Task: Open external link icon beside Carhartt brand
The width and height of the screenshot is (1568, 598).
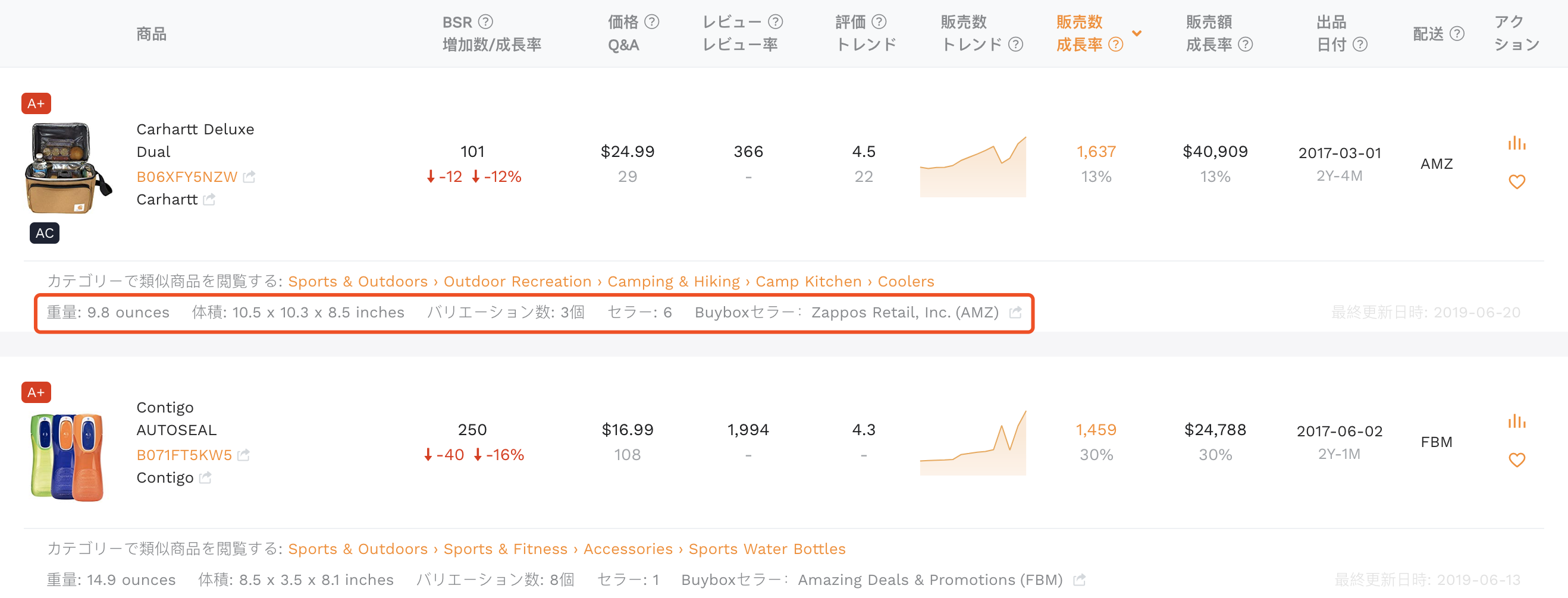Action: 209,200
